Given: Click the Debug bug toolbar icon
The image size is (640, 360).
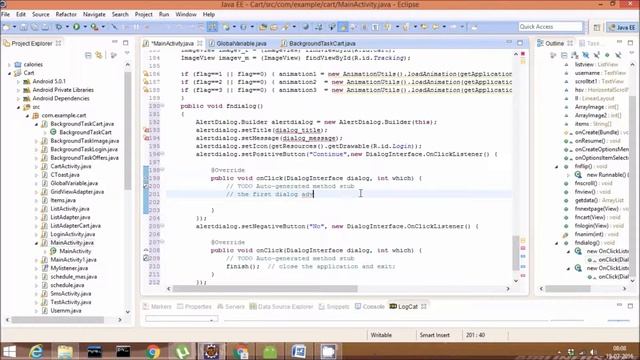Looking at the screenshot, I should (x=59, y=27).
